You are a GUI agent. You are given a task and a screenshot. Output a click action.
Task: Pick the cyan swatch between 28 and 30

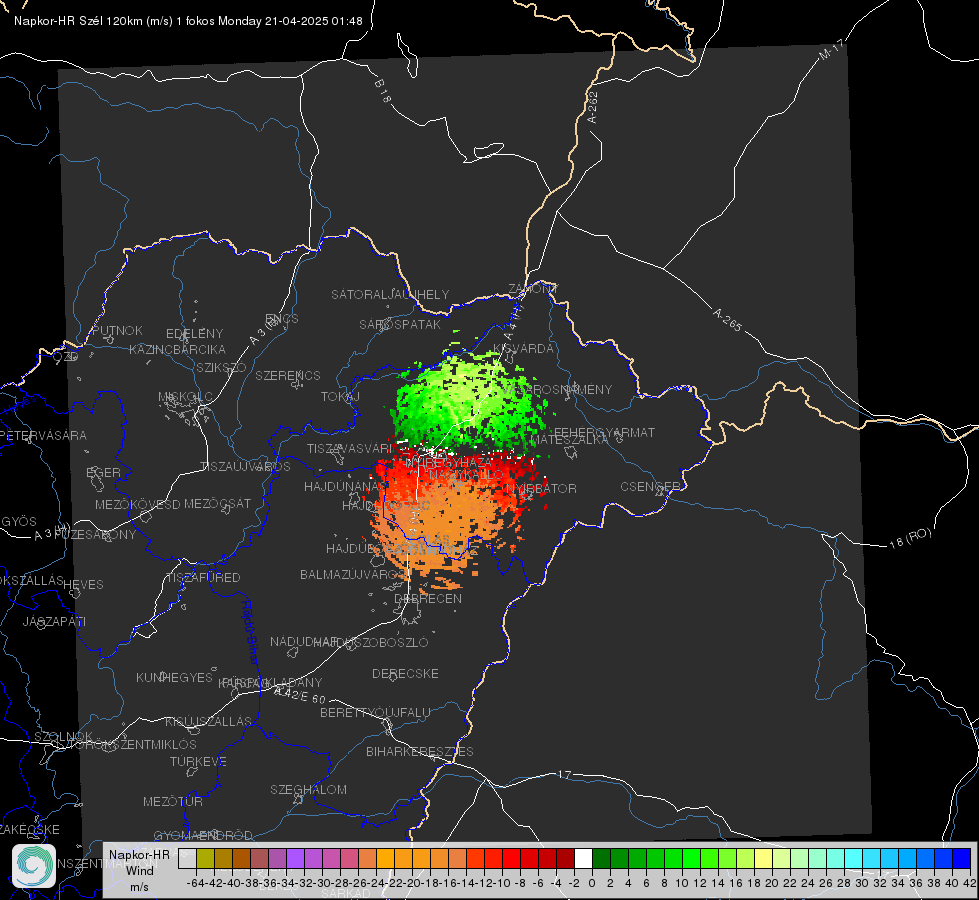854,858
